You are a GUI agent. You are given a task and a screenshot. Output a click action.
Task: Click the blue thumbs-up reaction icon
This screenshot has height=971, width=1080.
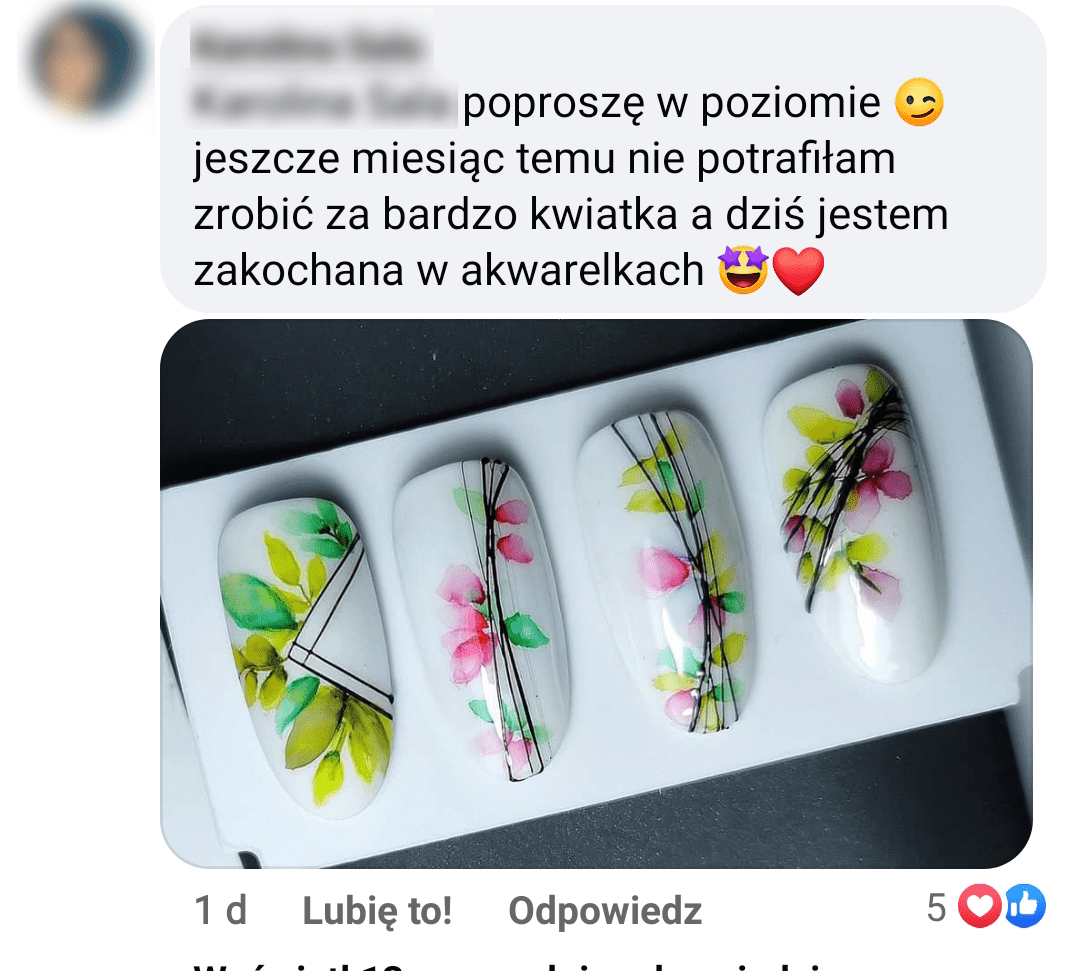(x=1025, y=906)
